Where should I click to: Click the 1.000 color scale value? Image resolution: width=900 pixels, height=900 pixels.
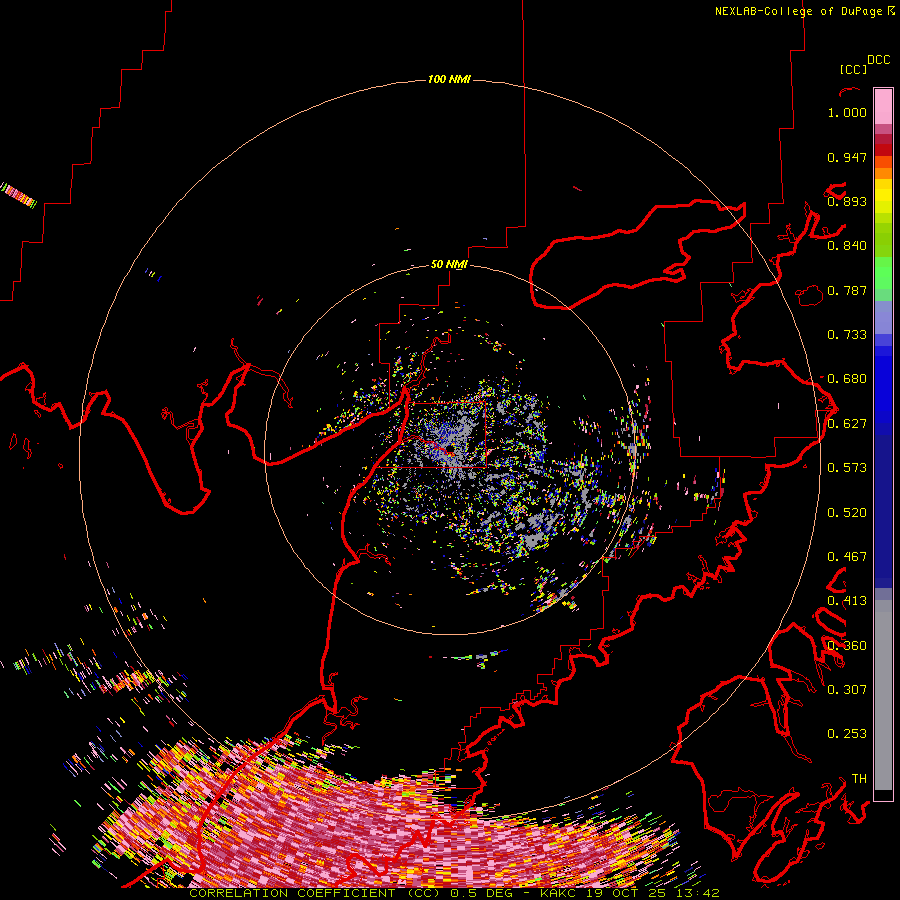point(847,112)
